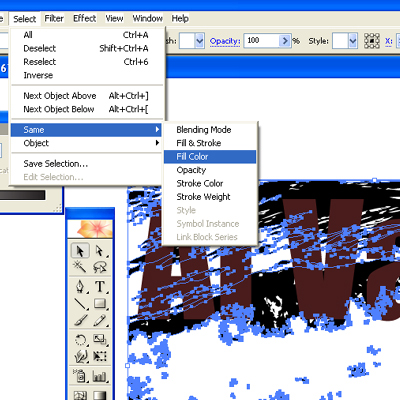This screenshot has height=400, width=400.
Task: Select the Warp tool
Action: [x=80, y=356]
